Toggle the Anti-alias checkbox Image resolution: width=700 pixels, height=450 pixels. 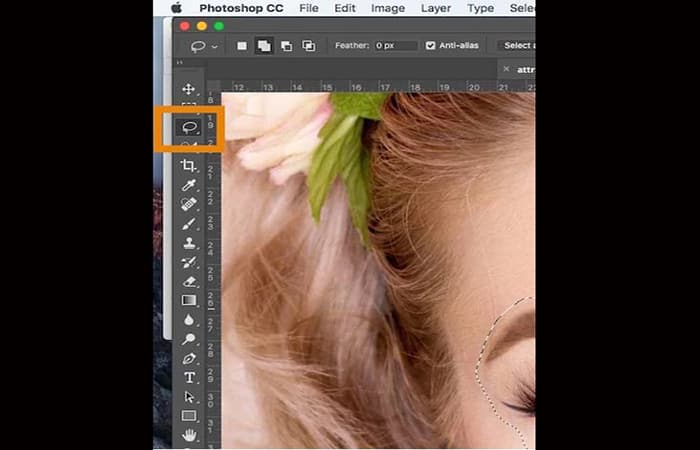pos(430,46)
